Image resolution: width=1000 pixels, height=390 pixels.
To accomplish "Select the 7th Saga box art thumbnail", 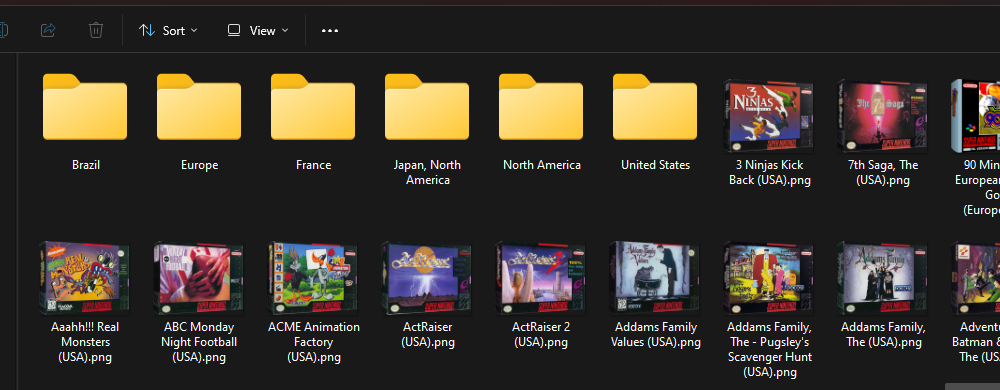I will (x=883, y=116).
